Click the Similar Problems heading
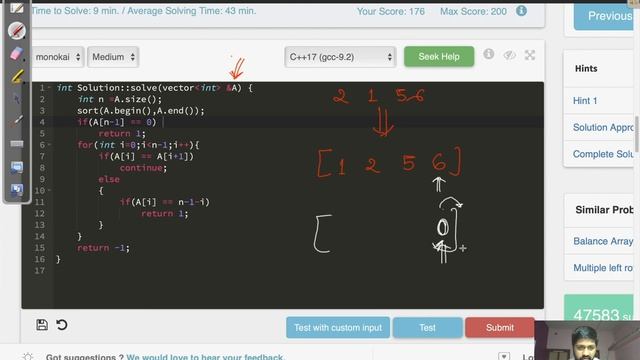 pos(604,210)
